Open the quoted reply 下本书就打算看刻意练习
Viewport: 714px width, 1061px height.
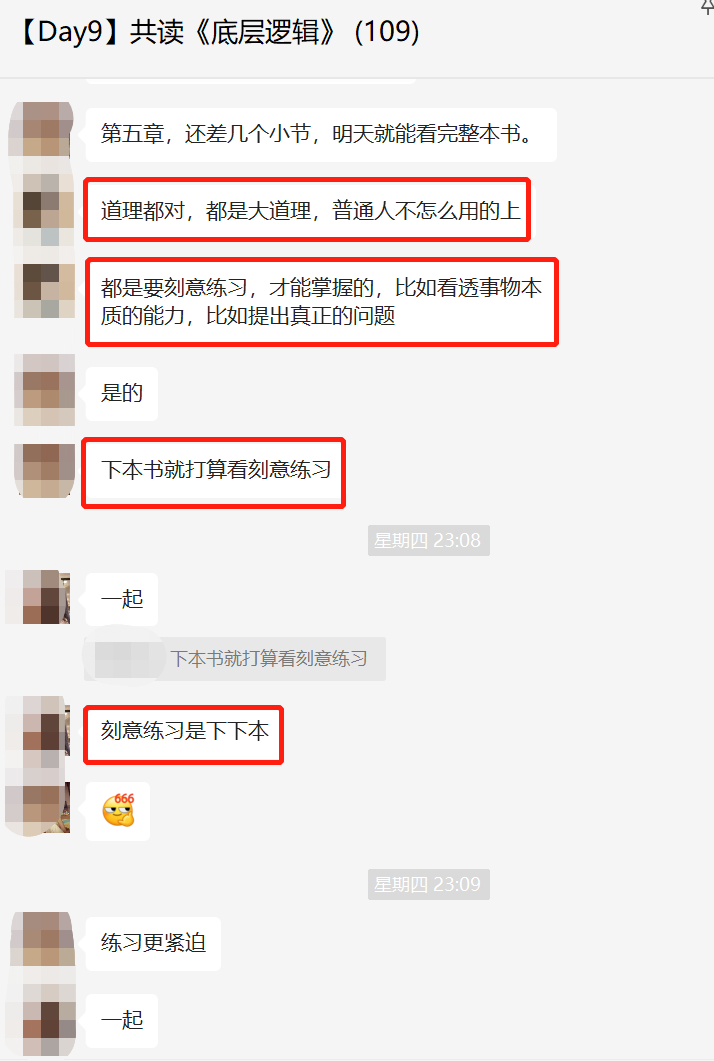[235, 658]
